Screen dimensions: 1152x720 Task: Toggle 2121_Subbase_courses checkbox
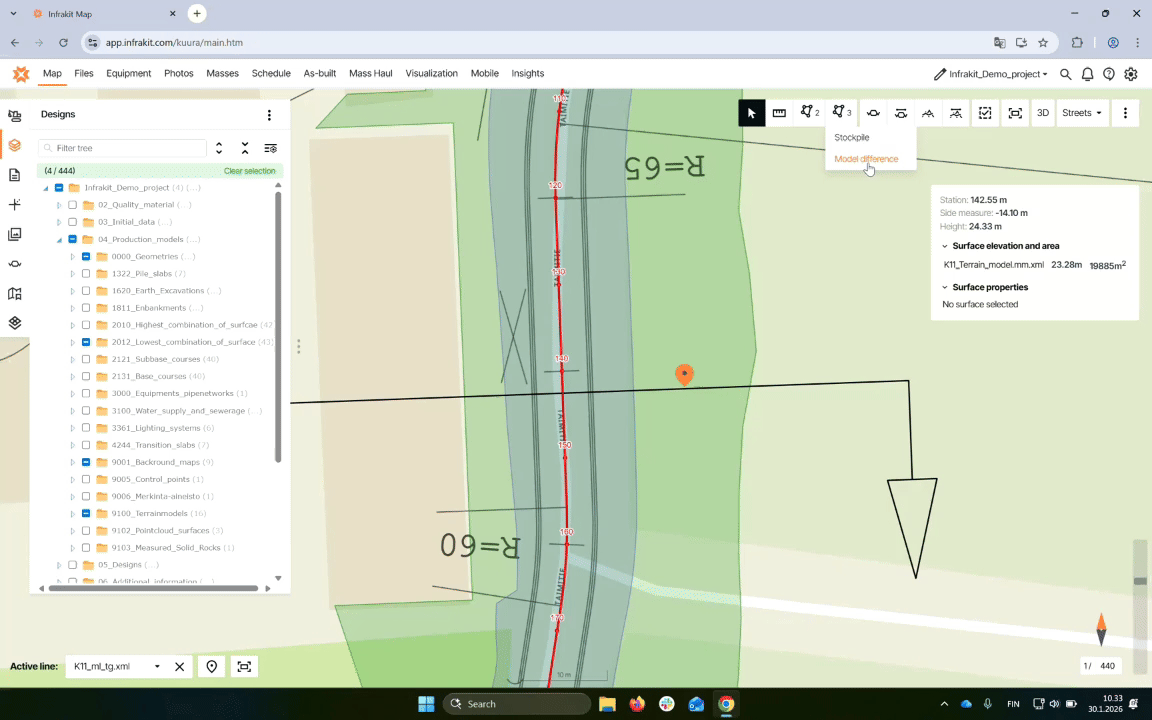(86, 359)
